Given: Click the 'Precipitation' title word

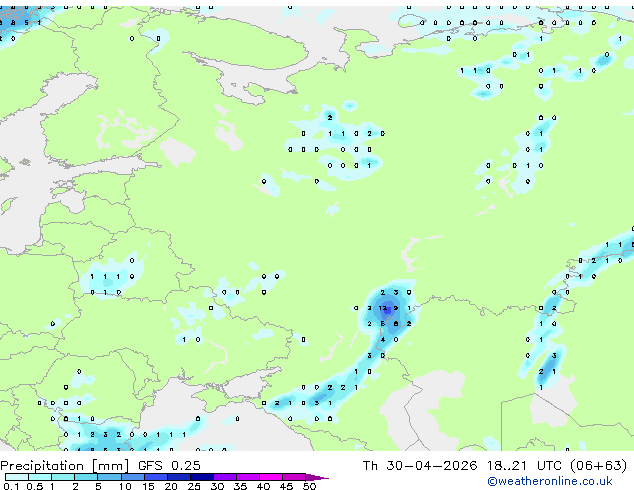Looking at the screenshot, I should click(x=42, y=466).
